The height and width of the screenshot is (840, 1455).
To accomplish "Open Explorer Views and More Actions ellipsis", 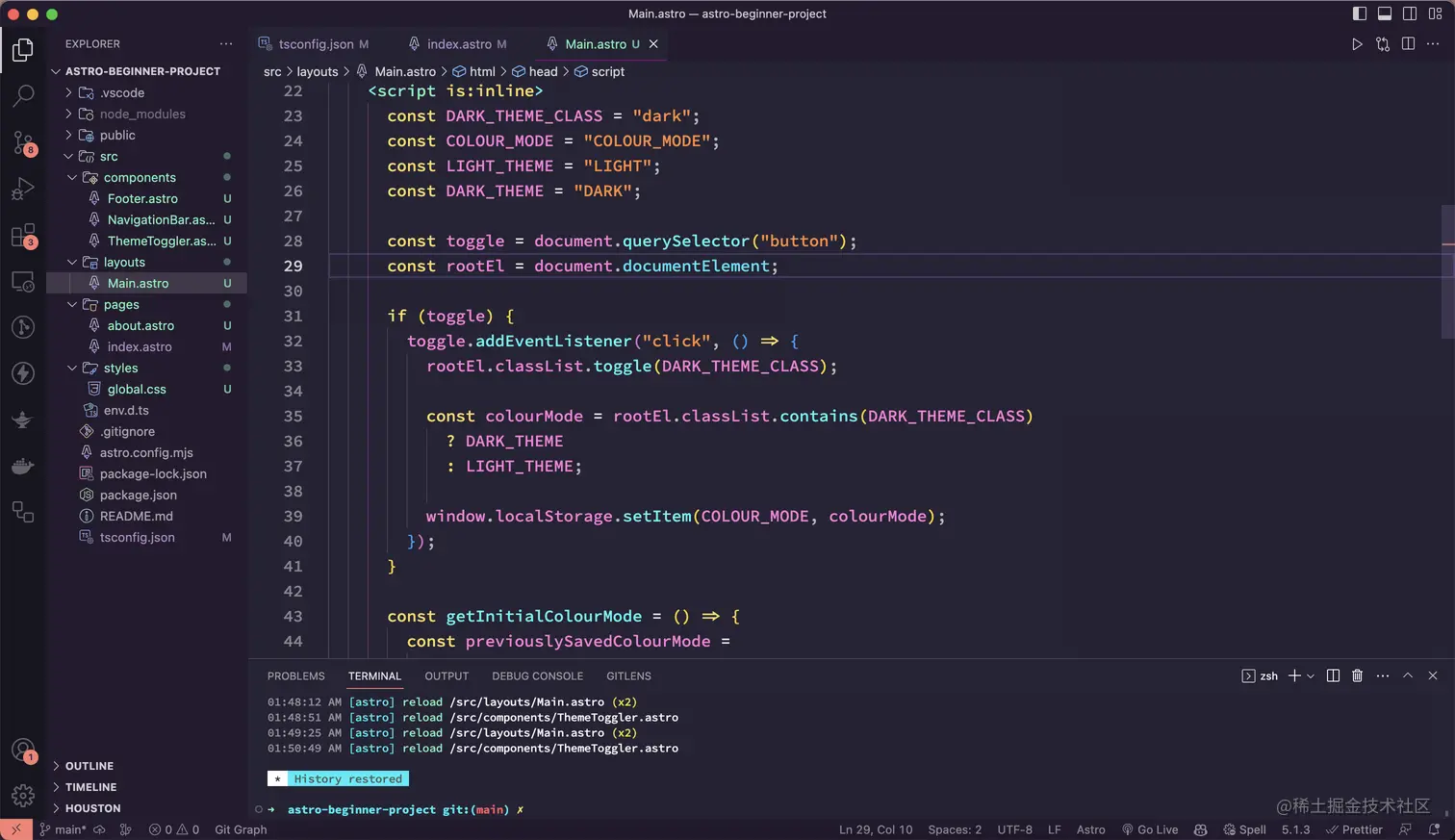I will pyautogui.click(x=226, y=44).
